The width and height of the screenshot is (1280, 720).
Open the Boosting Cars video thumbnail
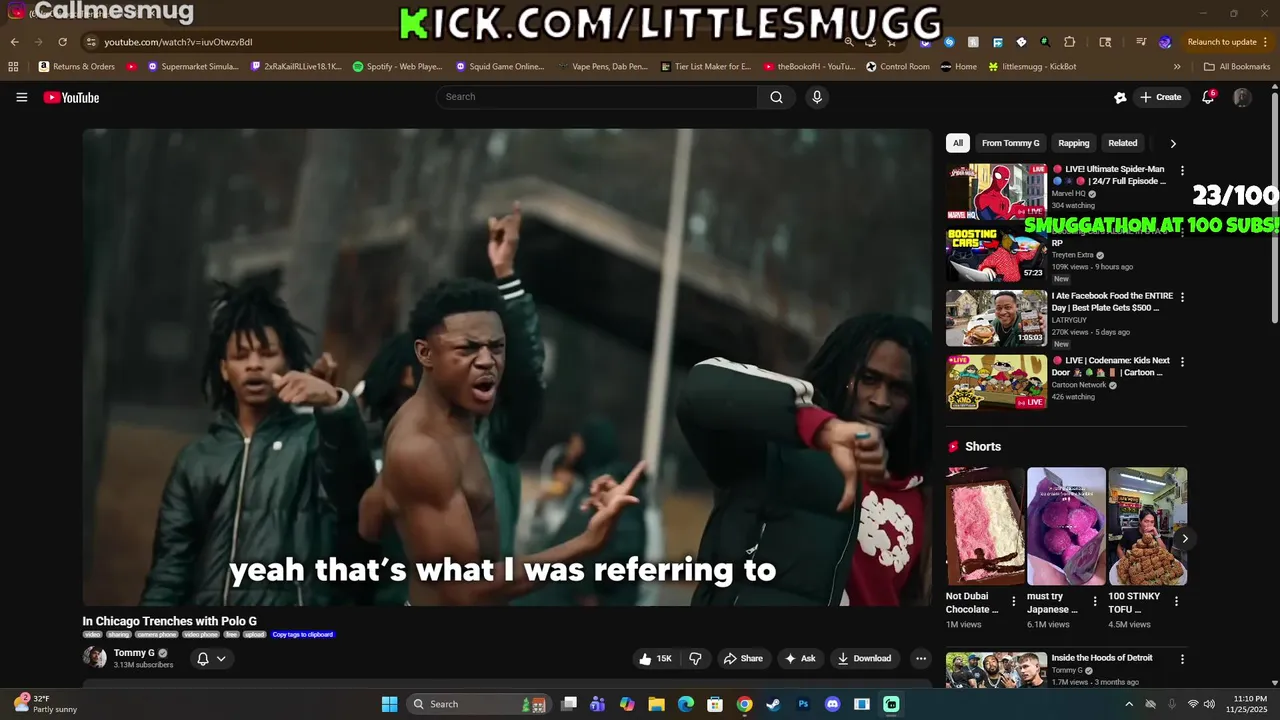point(996,255)
